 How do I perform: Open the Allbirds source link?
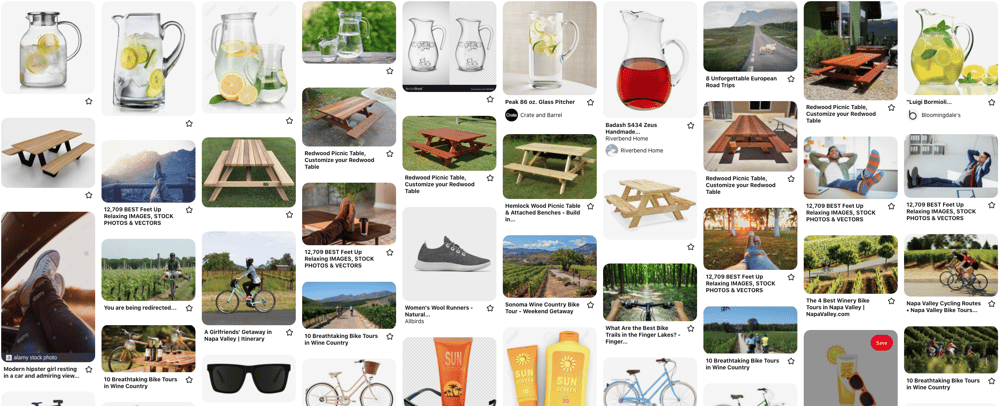(x=415, y=322)
